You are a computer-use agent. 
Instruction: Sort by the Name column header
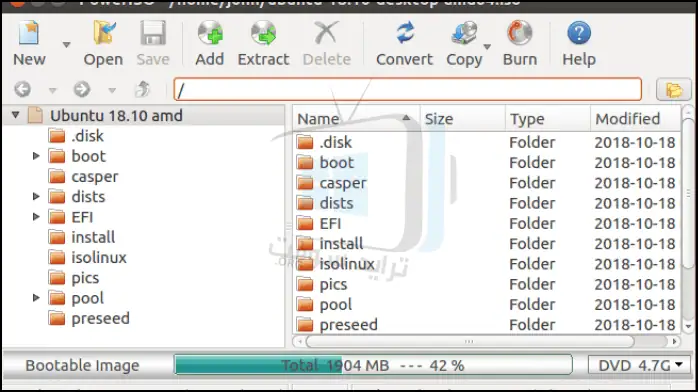pos(356,119)
